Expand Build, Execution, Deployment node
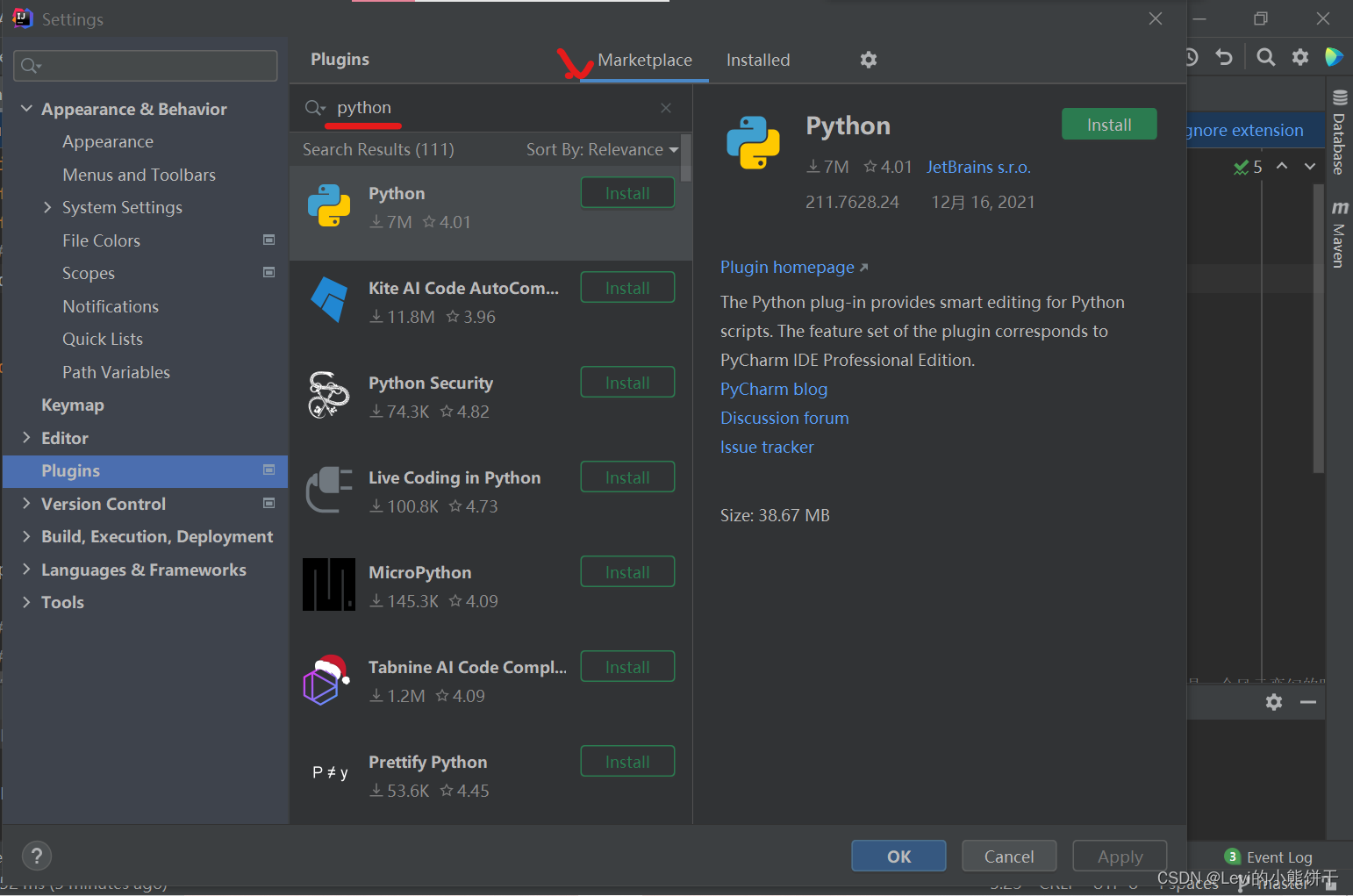 click(26, 536)
